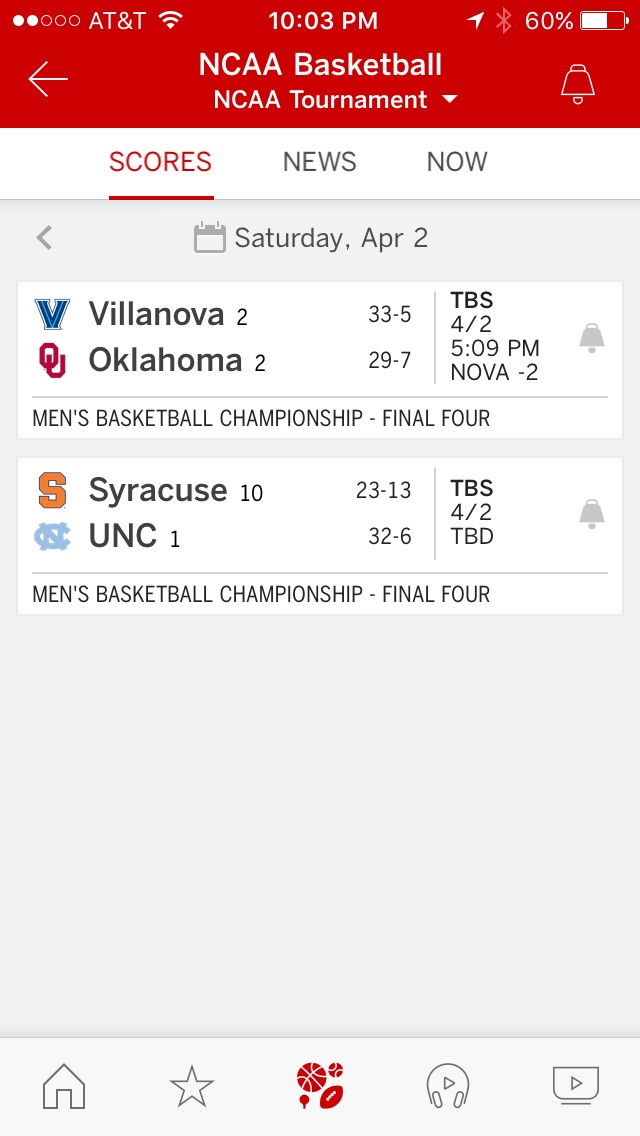Toggle alert bell for Villanova vs Oklahoma
The width and height of the screenshot is (640, 1136).
[591, 338]
